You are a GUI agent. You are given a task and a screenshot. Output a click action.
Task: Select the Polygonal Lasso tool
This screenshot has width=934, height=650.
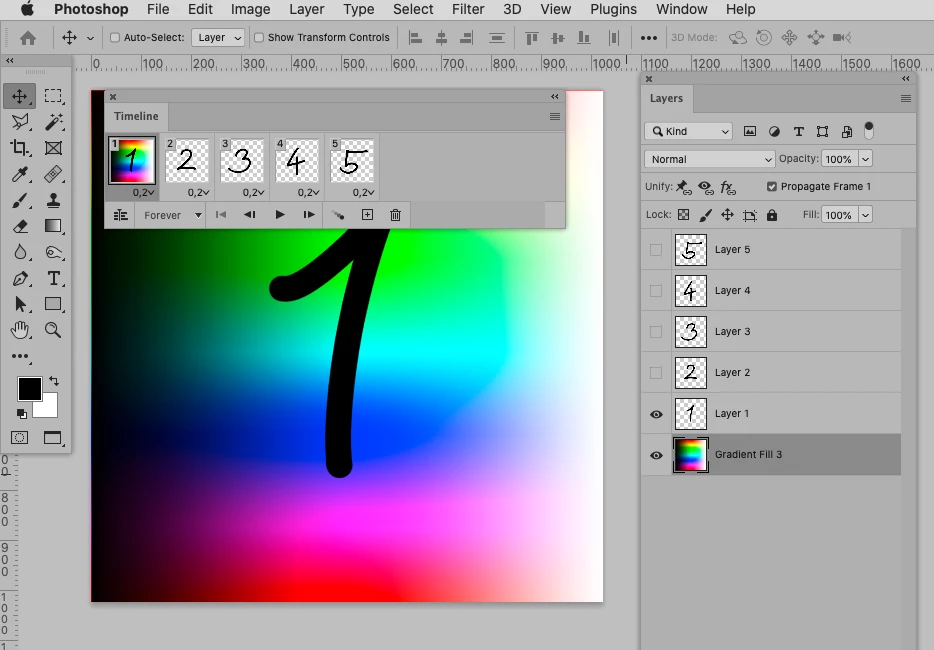20,122
